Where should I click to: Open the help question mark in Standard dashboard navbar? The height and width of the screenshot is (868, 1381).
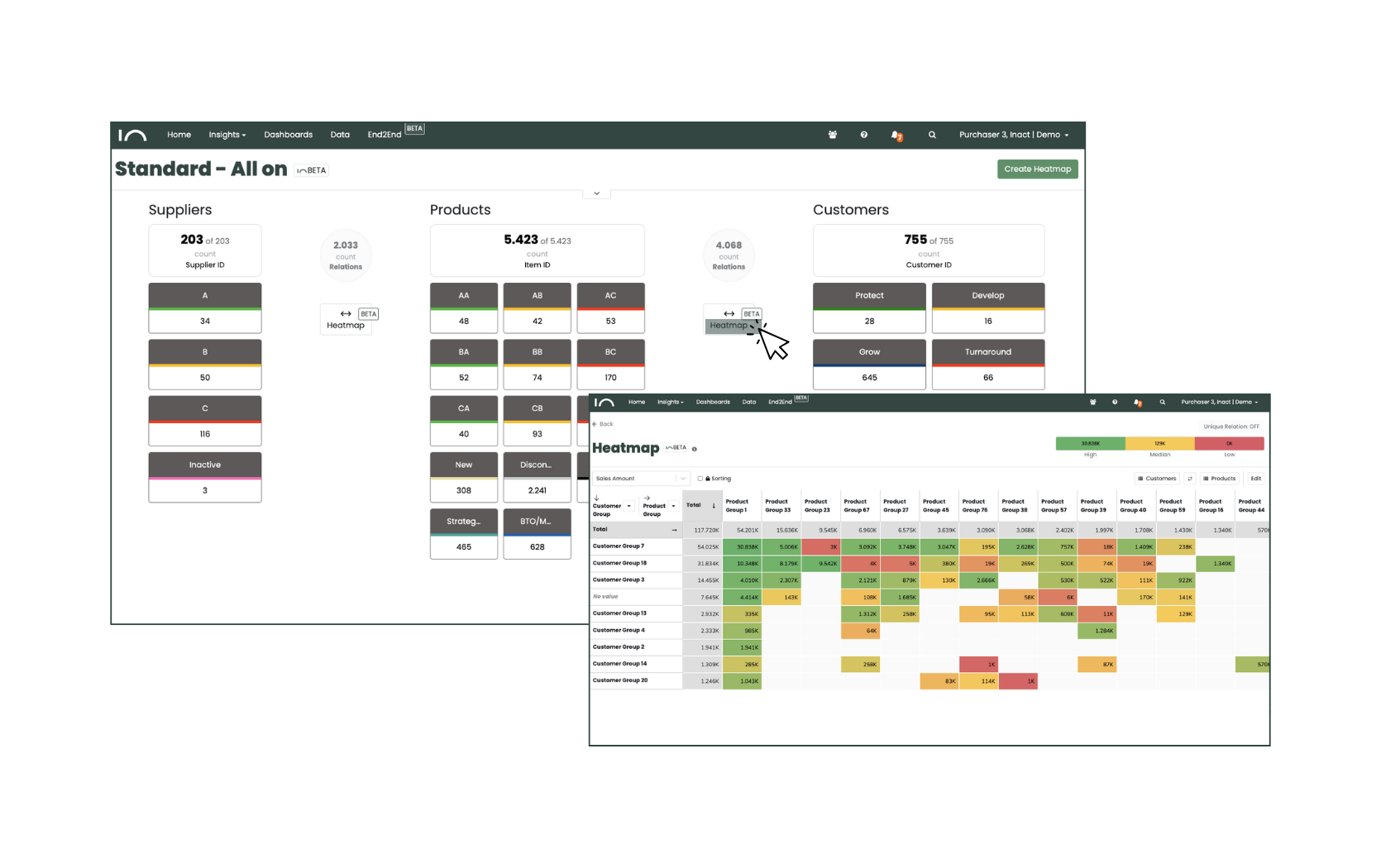coord(863,135)
